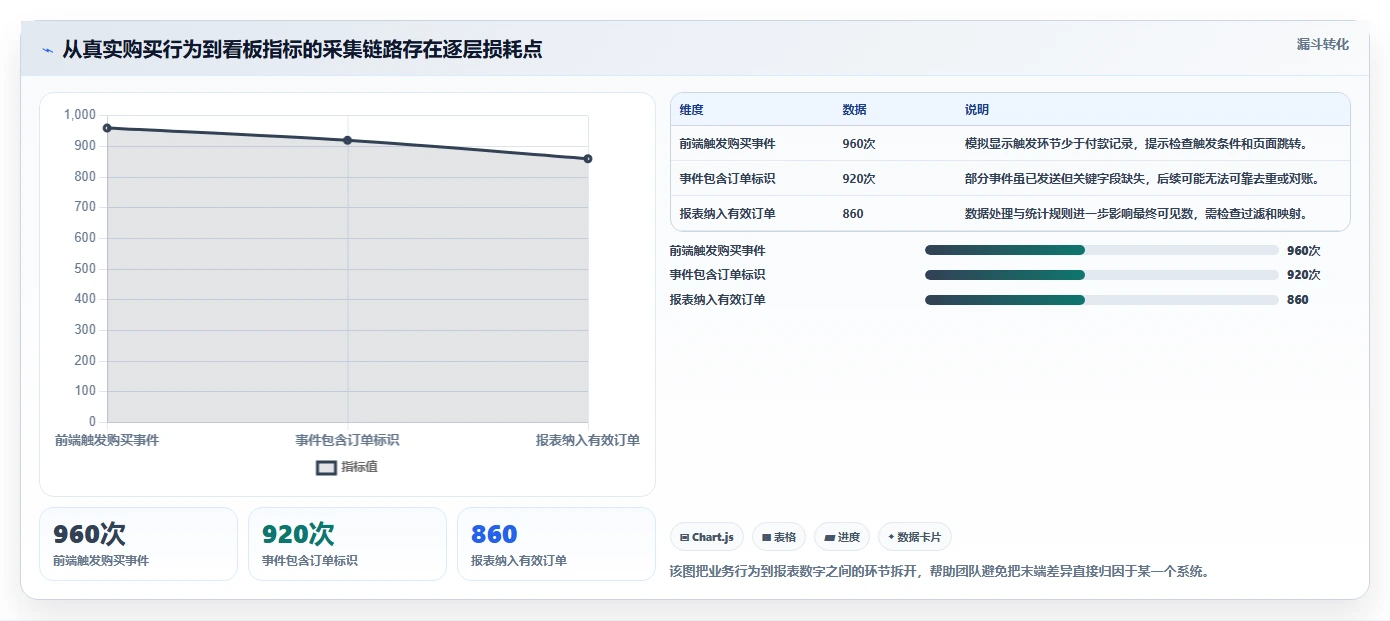Click the 数据 column header
Viewport: 1390px width, 621px height.
click(x=854, y=110)
